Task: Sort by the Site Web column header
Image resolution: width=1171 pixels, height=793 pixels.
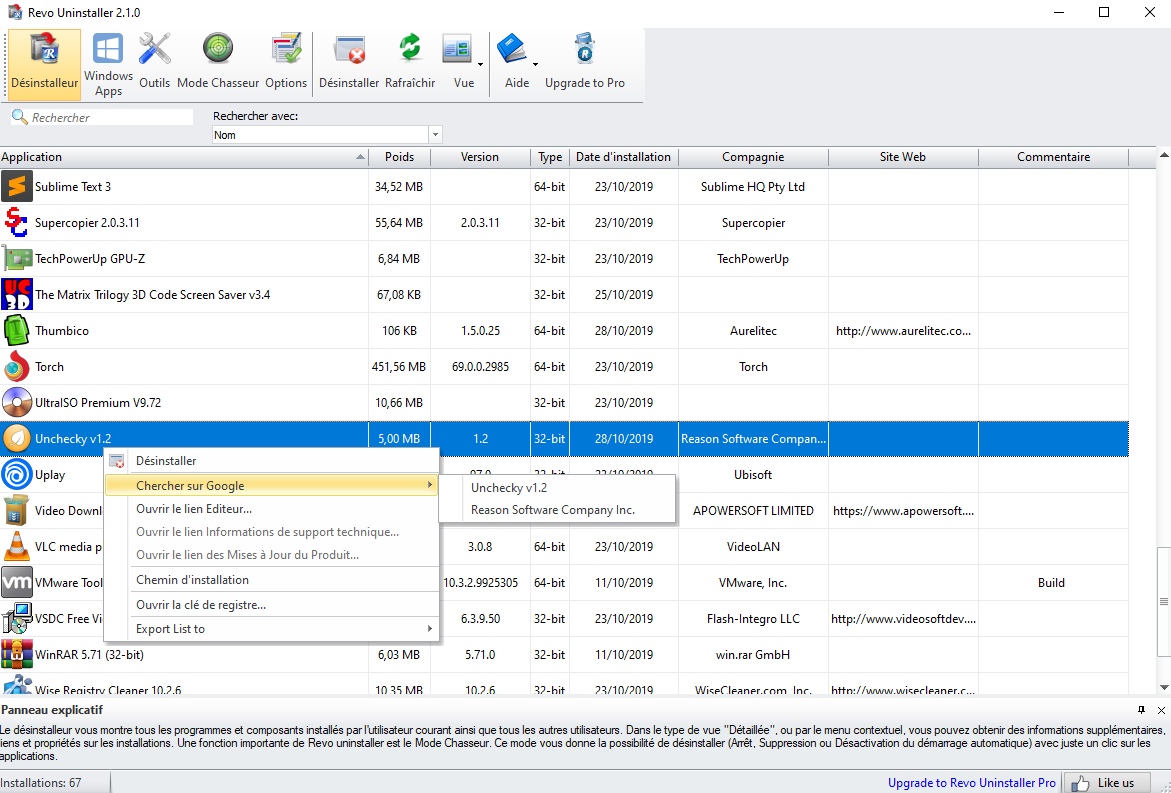Action: click(x=903, y=157)
